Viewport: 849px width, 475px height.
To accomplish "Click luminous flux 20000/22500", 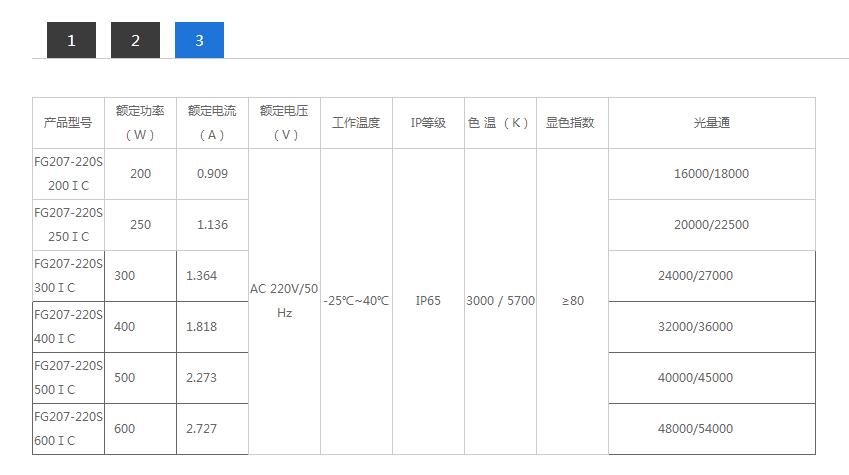I will click(x=711, y=225).
